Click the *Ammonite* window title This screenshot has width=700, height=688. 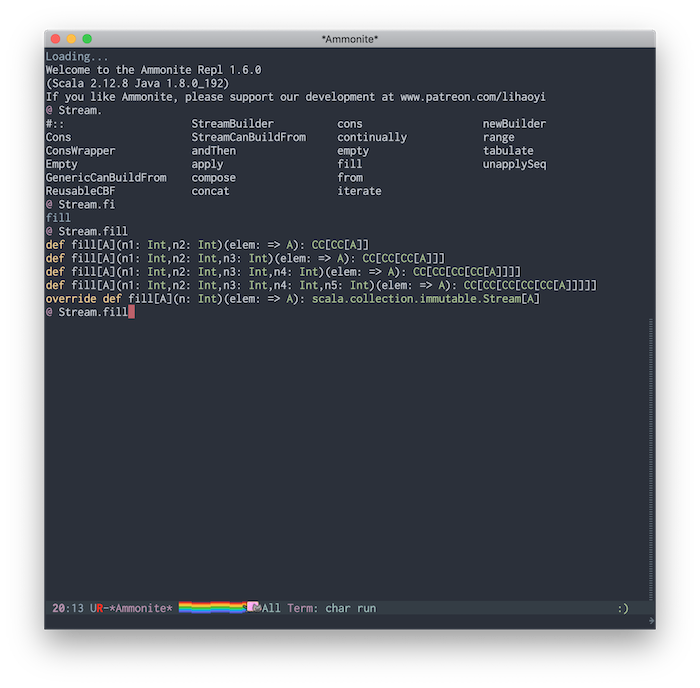(350, 39)
